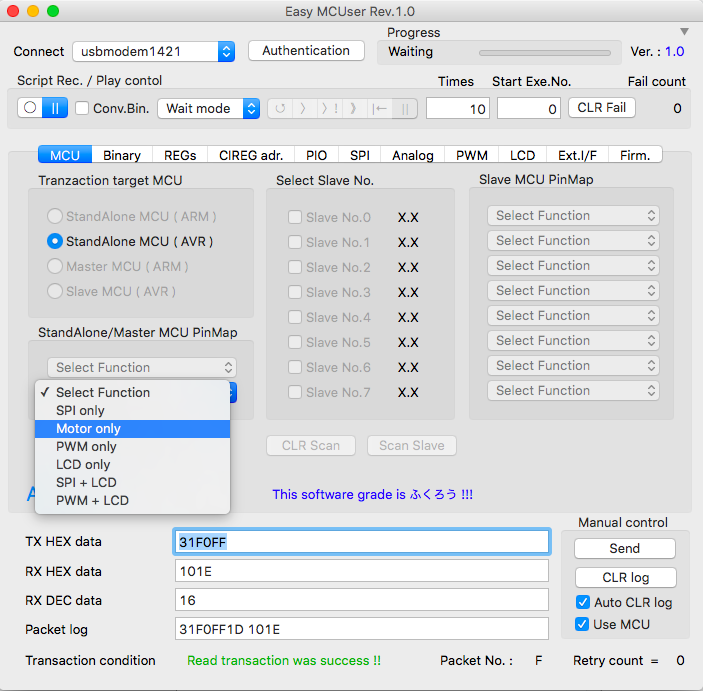Open first StandAlone/Master PinMap Select Function dropdown
Screen dimensions: 703x691
(142, 368)
